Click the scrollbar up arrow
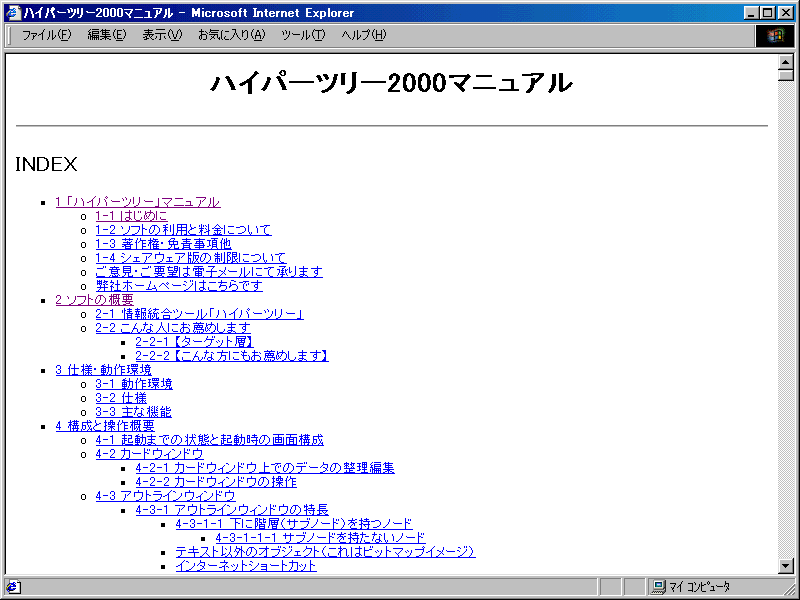This screenshot has height=600, width=800. 786,62
